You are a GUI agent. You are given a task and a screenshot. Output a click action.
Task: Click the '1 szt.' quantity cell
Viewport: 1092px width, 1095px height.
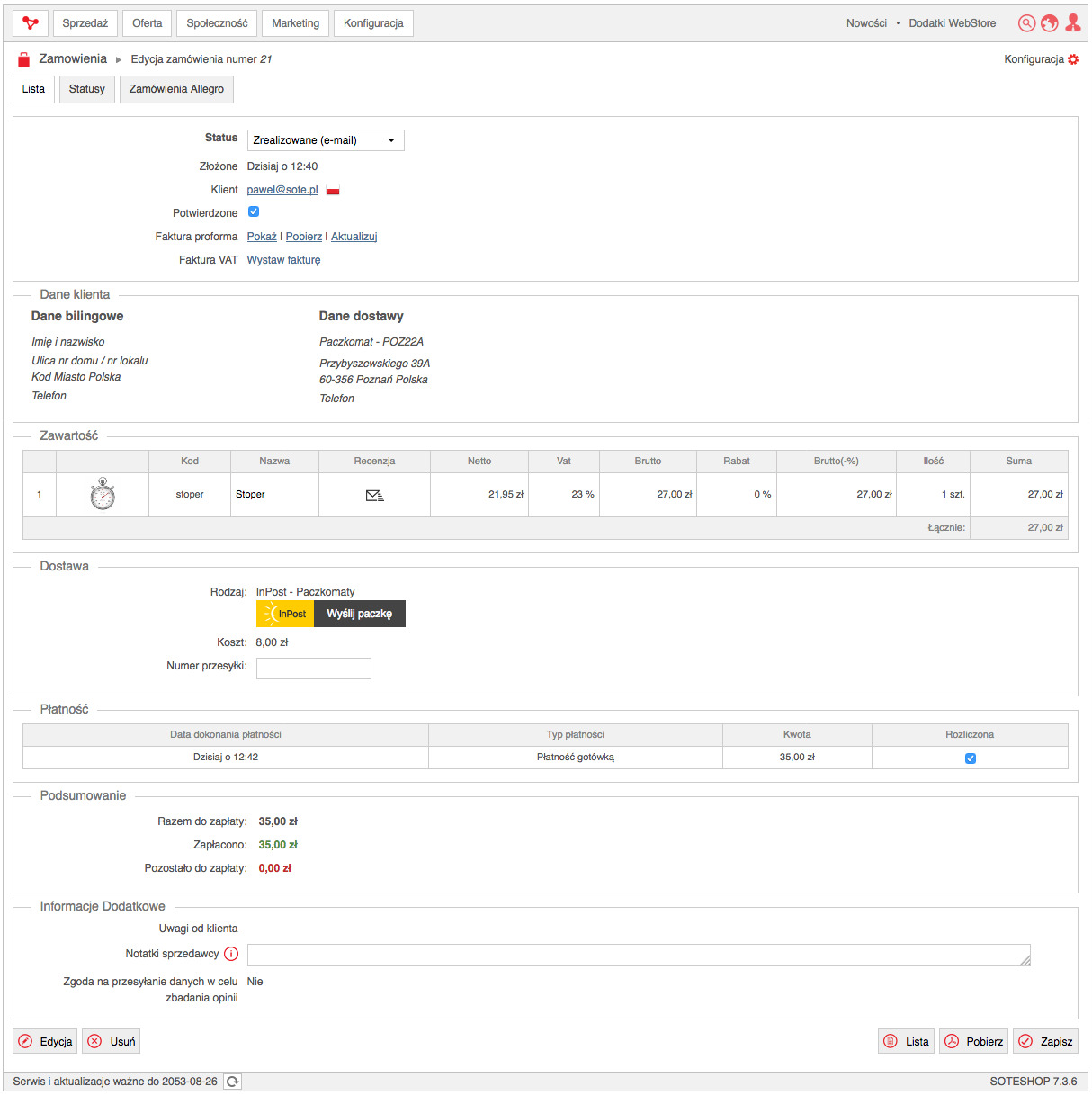point(934,495)
